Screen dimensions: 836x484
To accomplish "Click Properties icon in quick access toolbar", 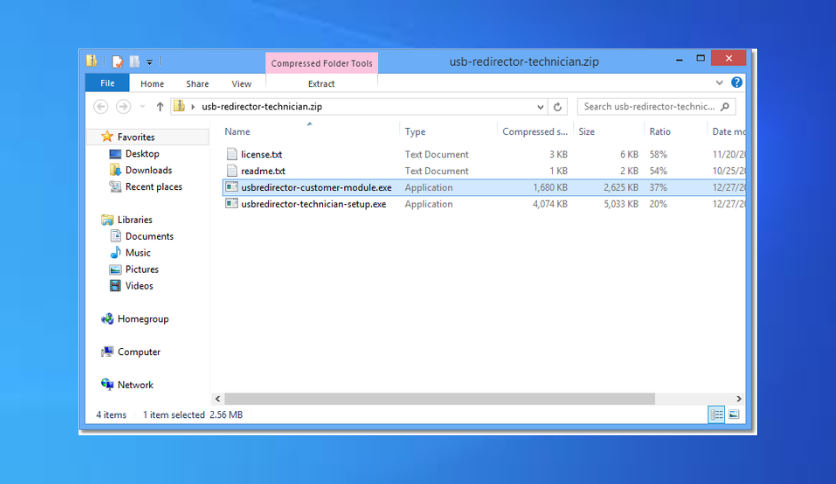I will 117,62.
